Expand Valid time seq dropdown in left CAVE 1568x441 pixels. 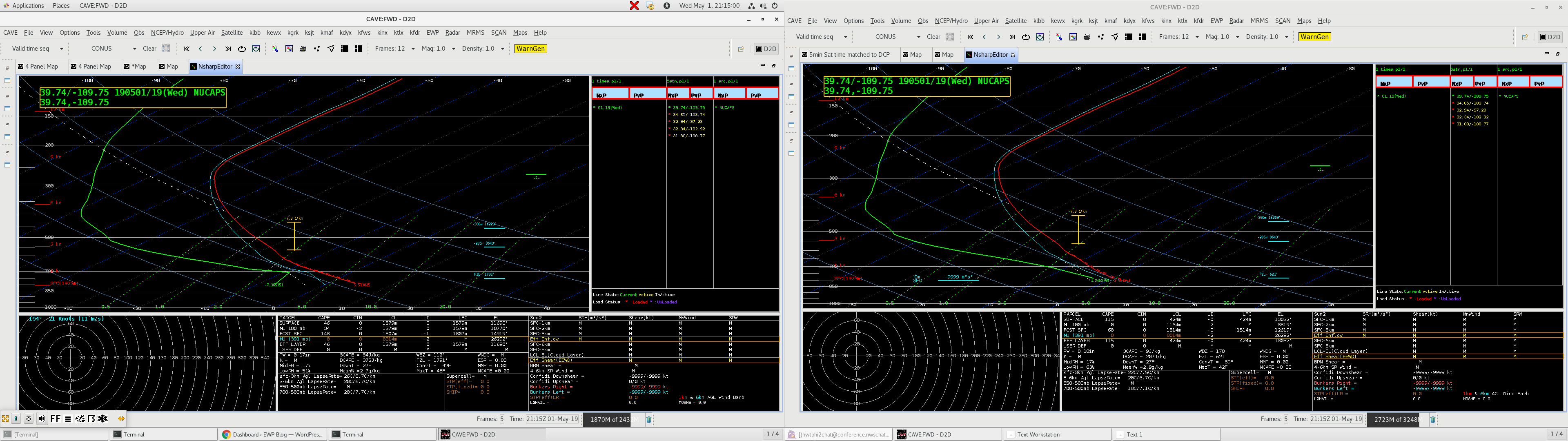62,49
